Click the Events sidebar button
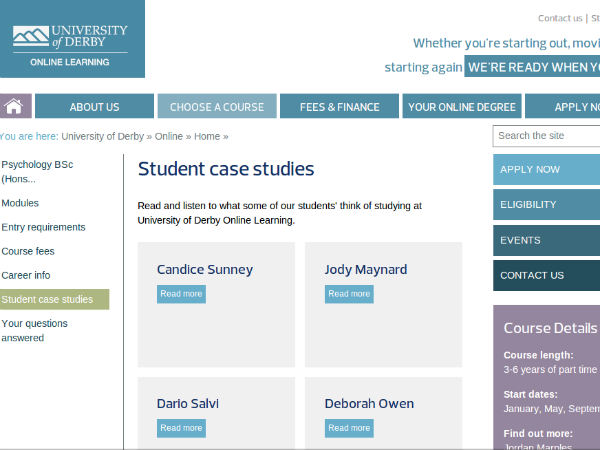The height and width of the screenshot is (450, 600). click(546, 240)
